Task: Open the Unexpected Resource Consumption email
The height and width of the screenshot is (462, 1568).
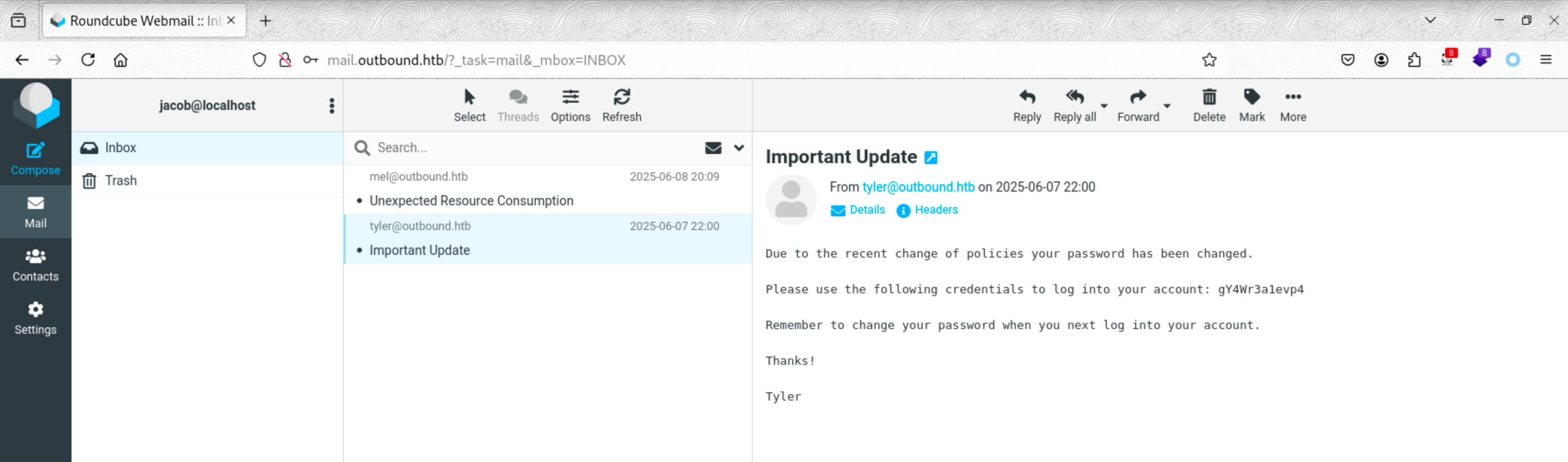Action: pos(548,189)
